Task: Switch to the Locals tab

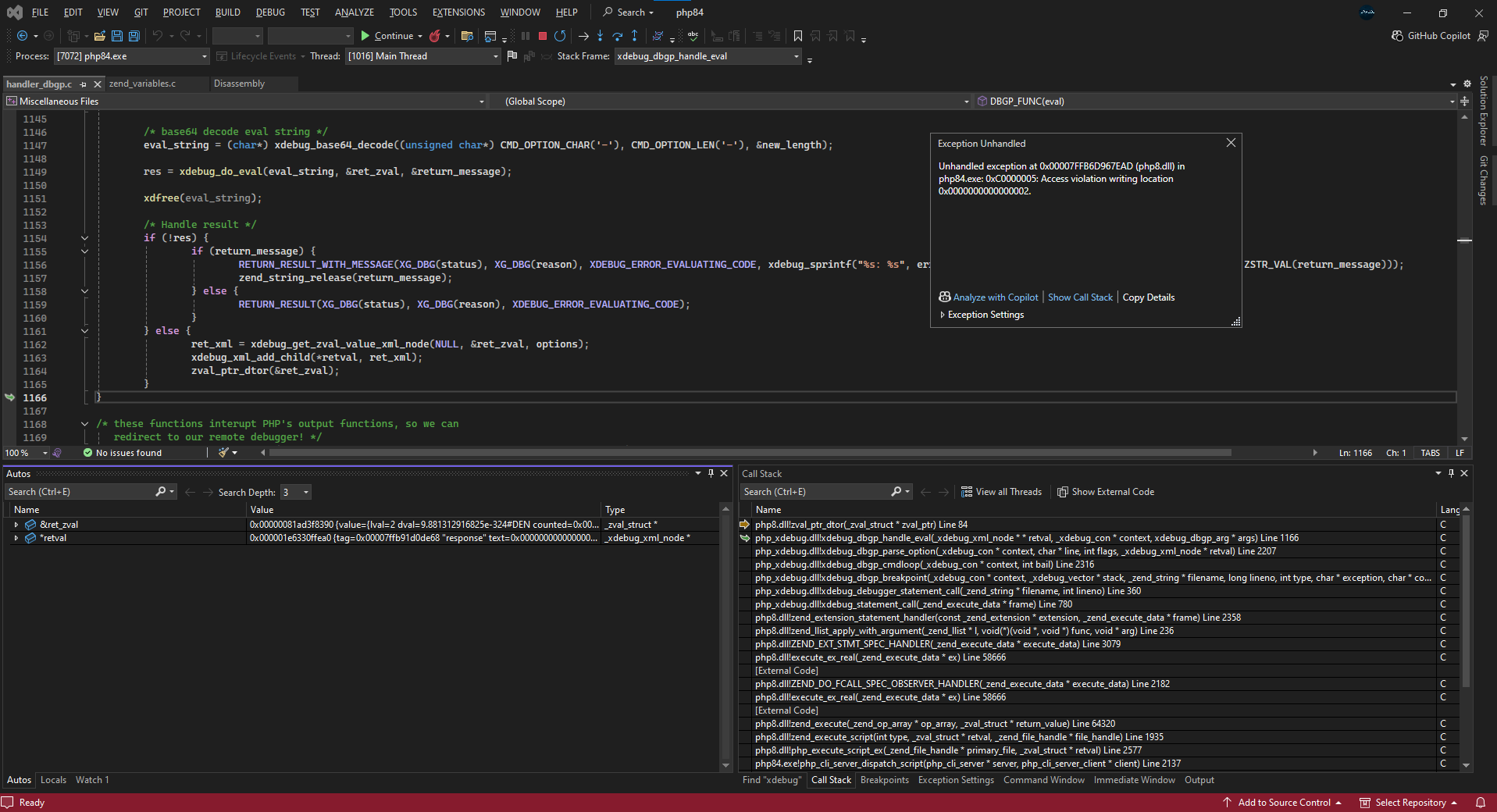Action: click(53, 780)
